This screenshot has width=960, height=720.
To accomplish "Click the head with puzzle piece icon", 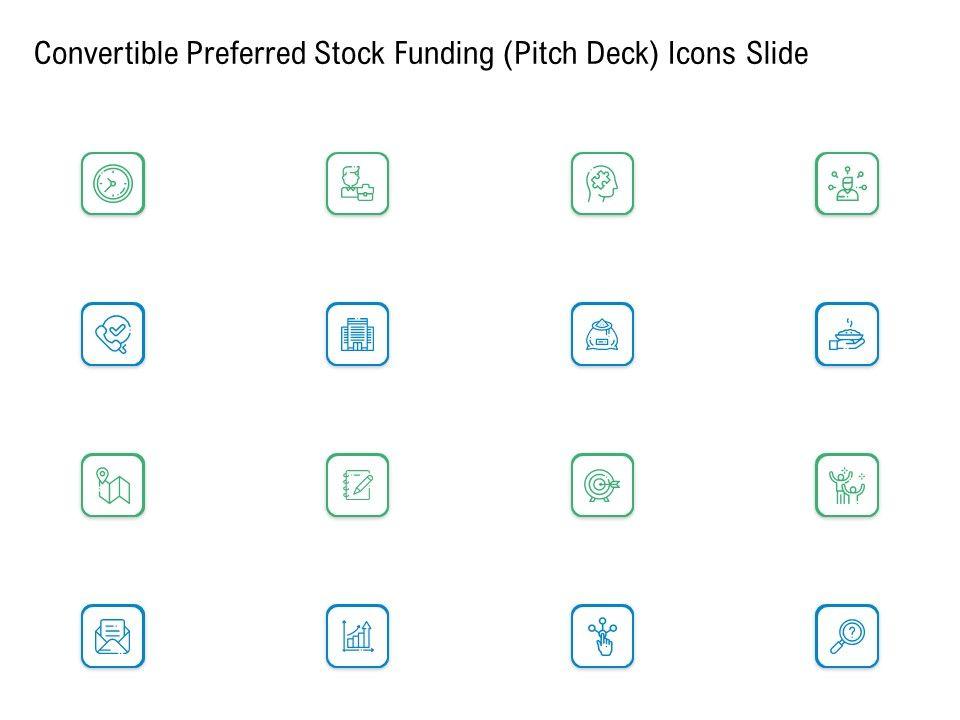I will [602, 184].
